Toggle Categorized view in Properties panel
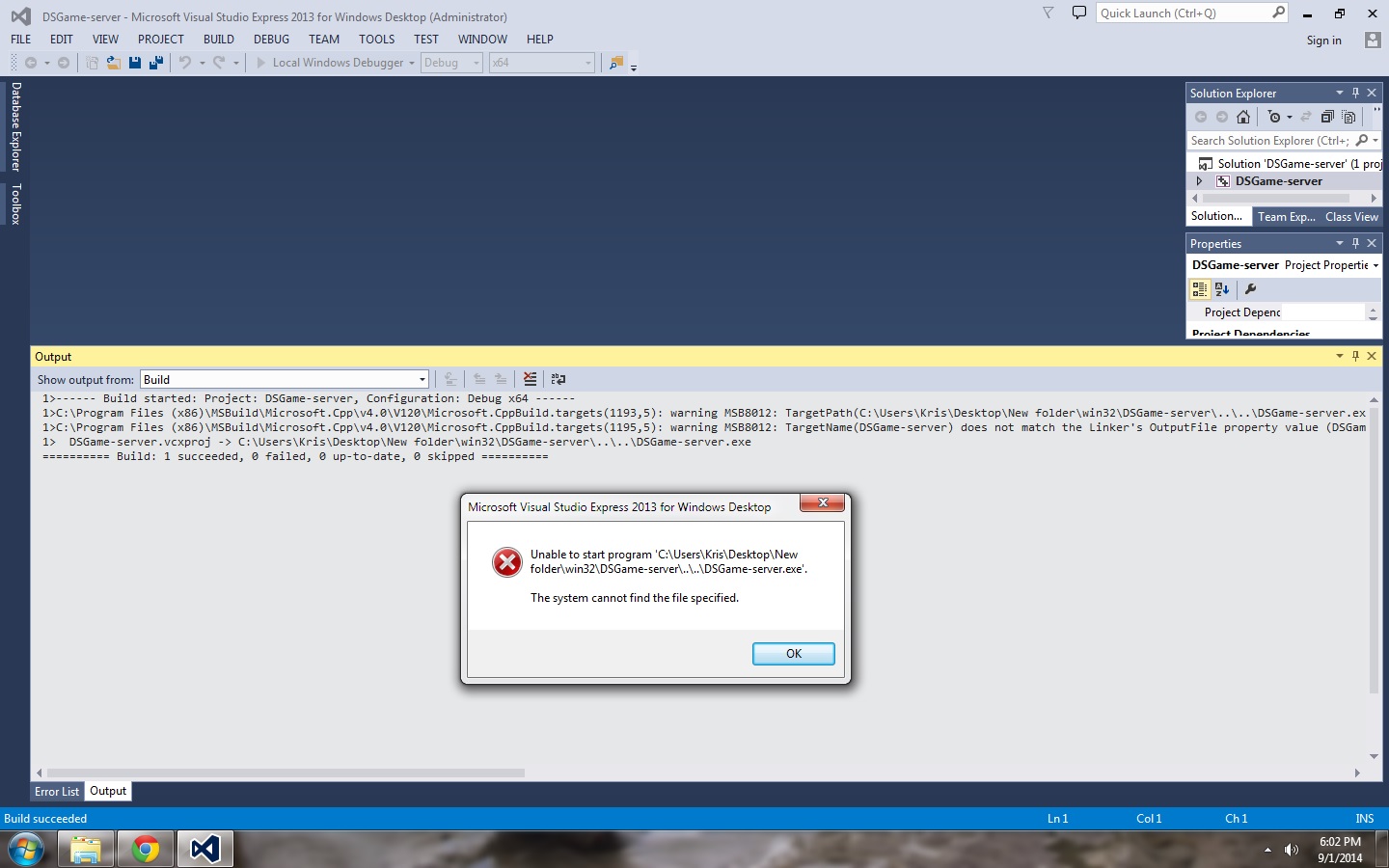Image resolution: width=1389 pixels, height=868 pixels. point(1199,289)
